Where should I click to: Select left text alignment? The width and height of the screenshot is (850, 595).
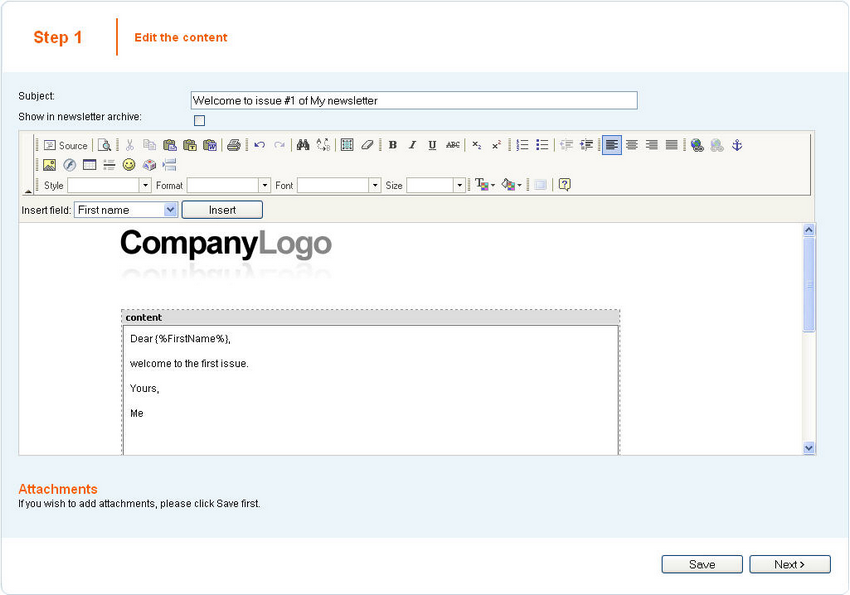(x=611, y=145)
